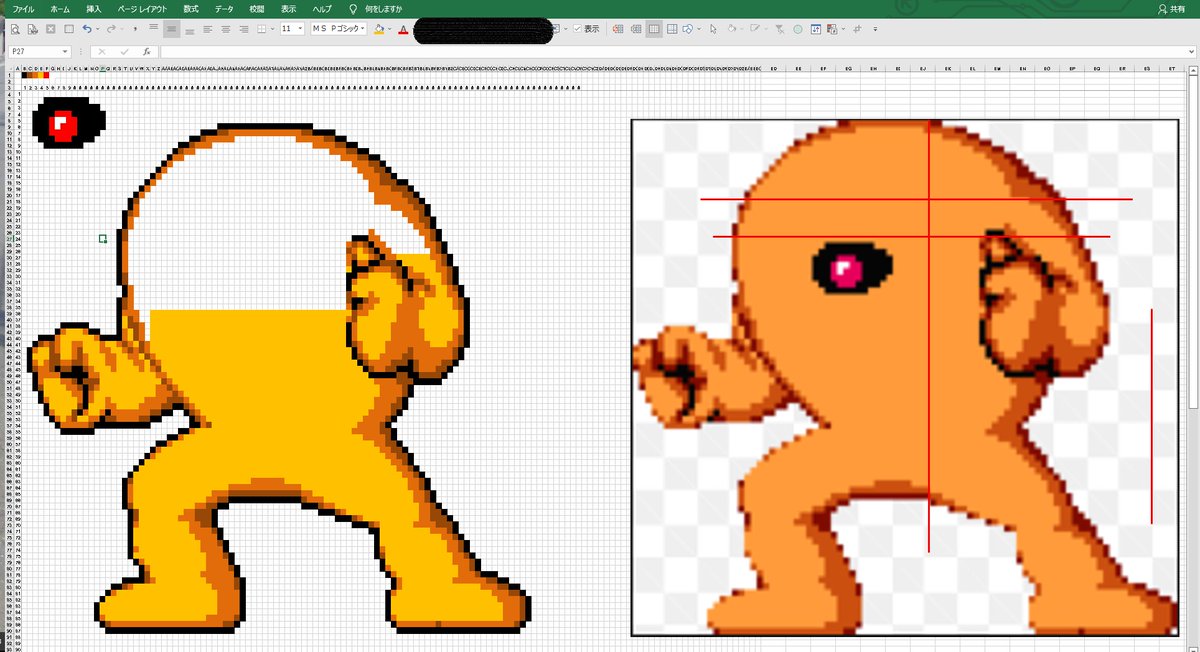Toggle left text alignment

[207, 29]
